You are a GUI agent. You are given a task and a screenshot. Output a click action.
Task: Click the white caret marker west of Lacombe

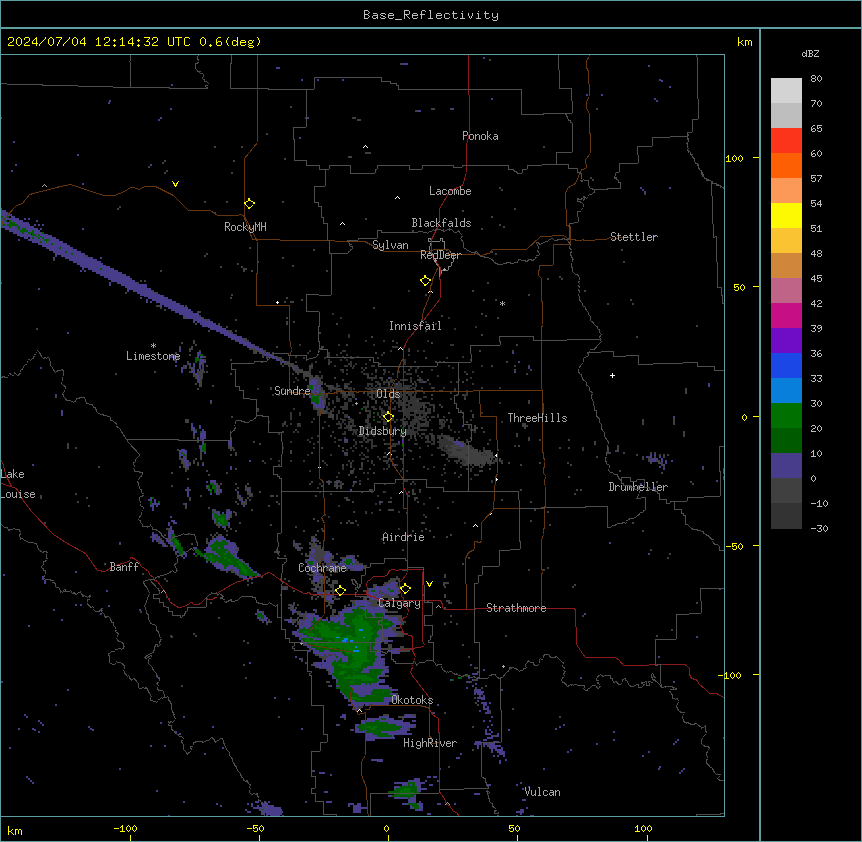coord(397,197)
